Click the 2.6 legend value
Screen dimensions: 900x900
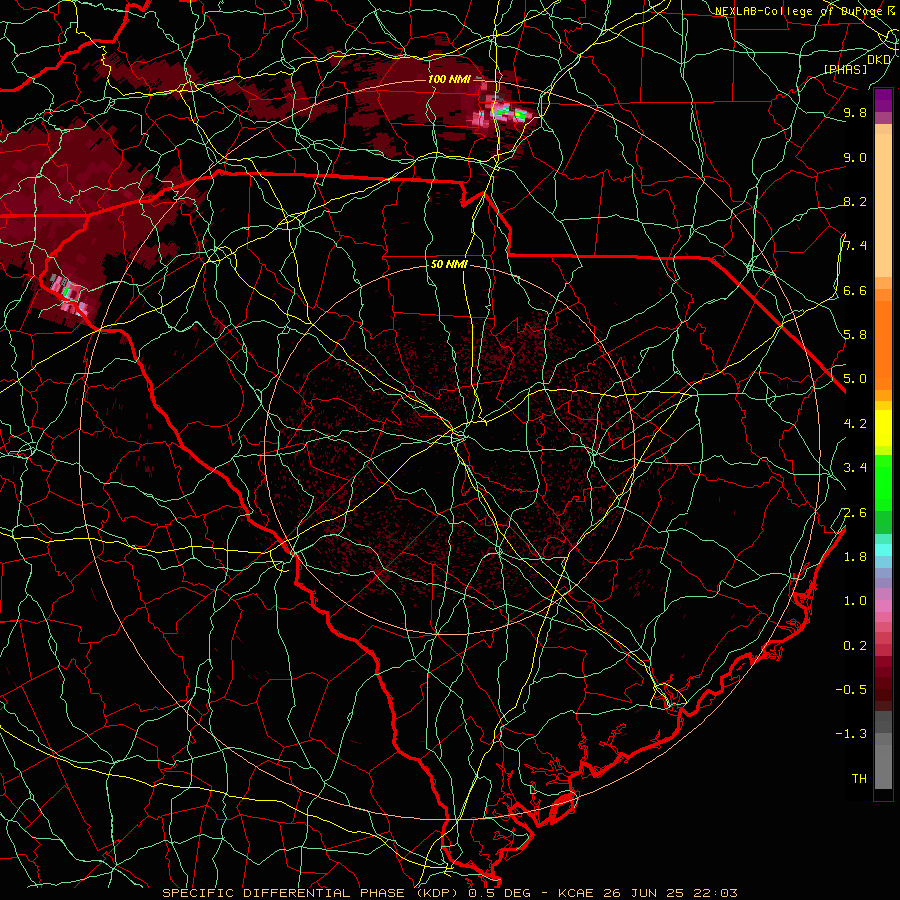855,513
